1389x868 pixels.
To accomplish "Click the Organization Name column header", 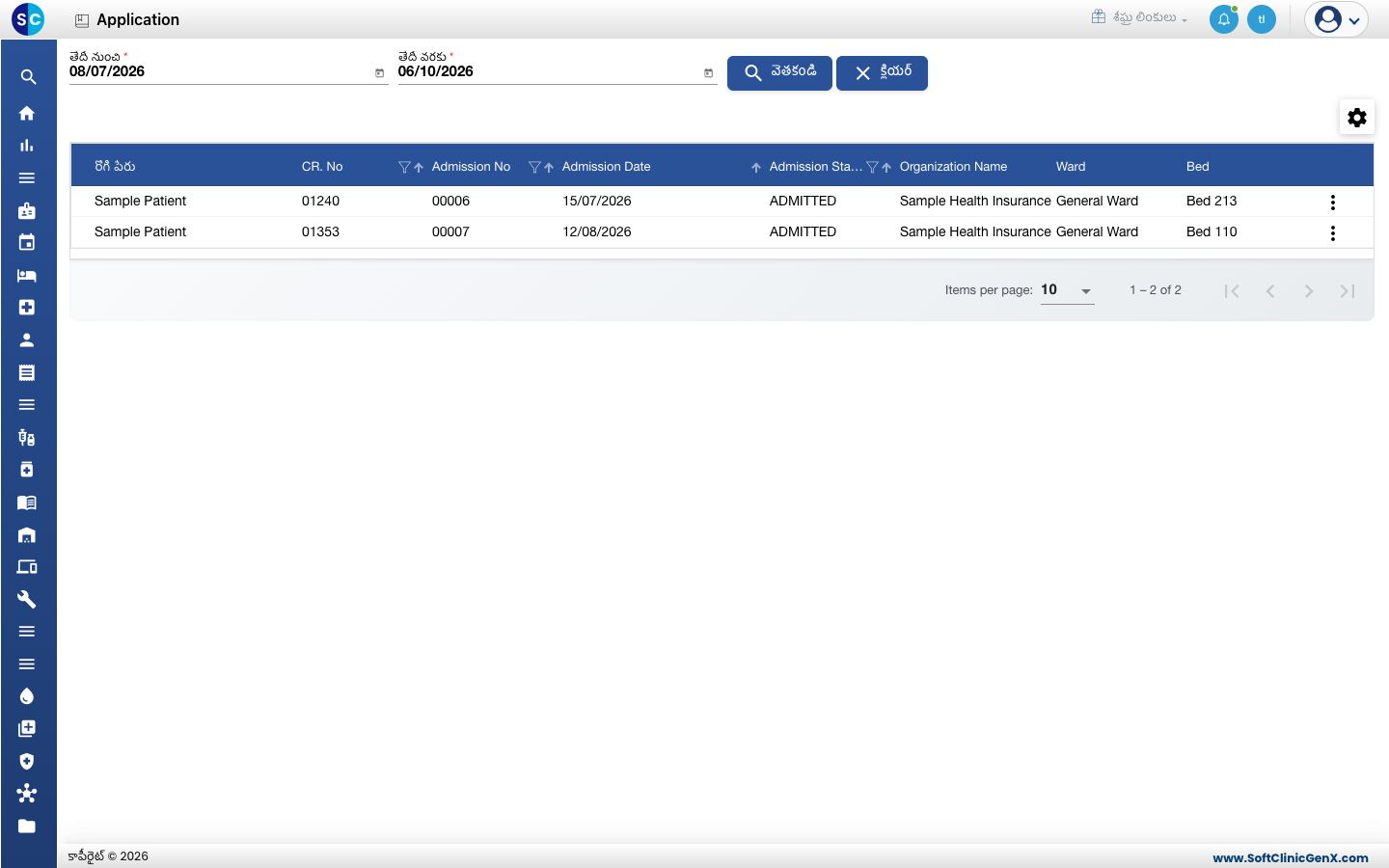I will click(x=953, y=167).
